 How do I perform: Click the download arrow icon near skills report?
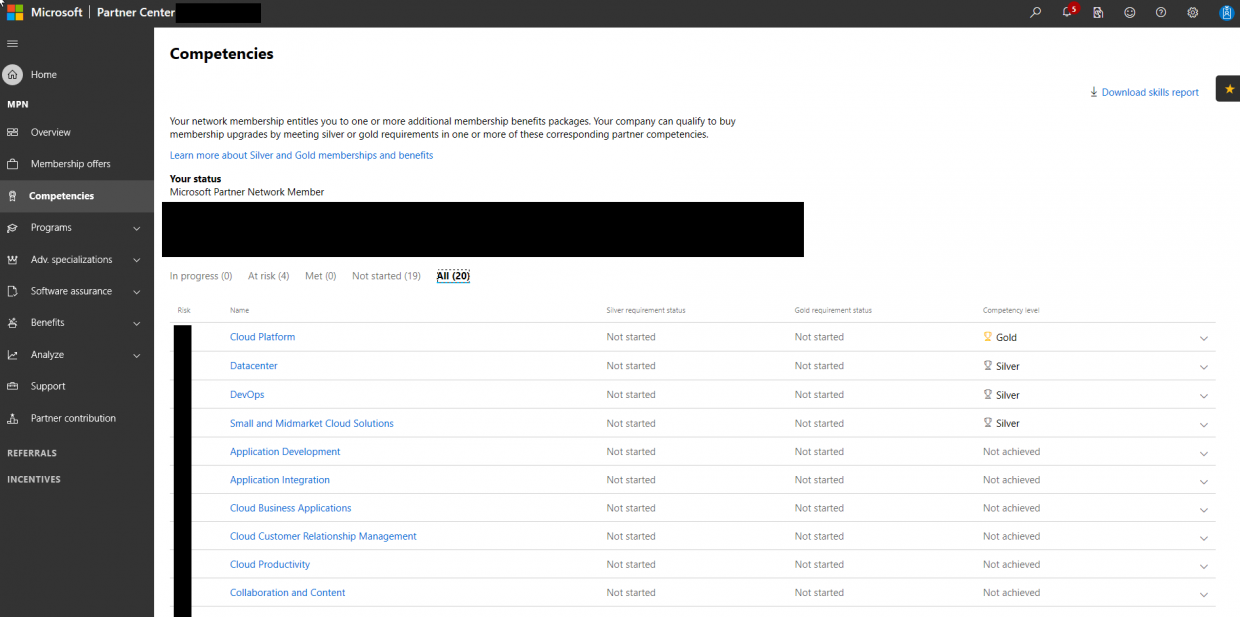tap(1094, 92)
